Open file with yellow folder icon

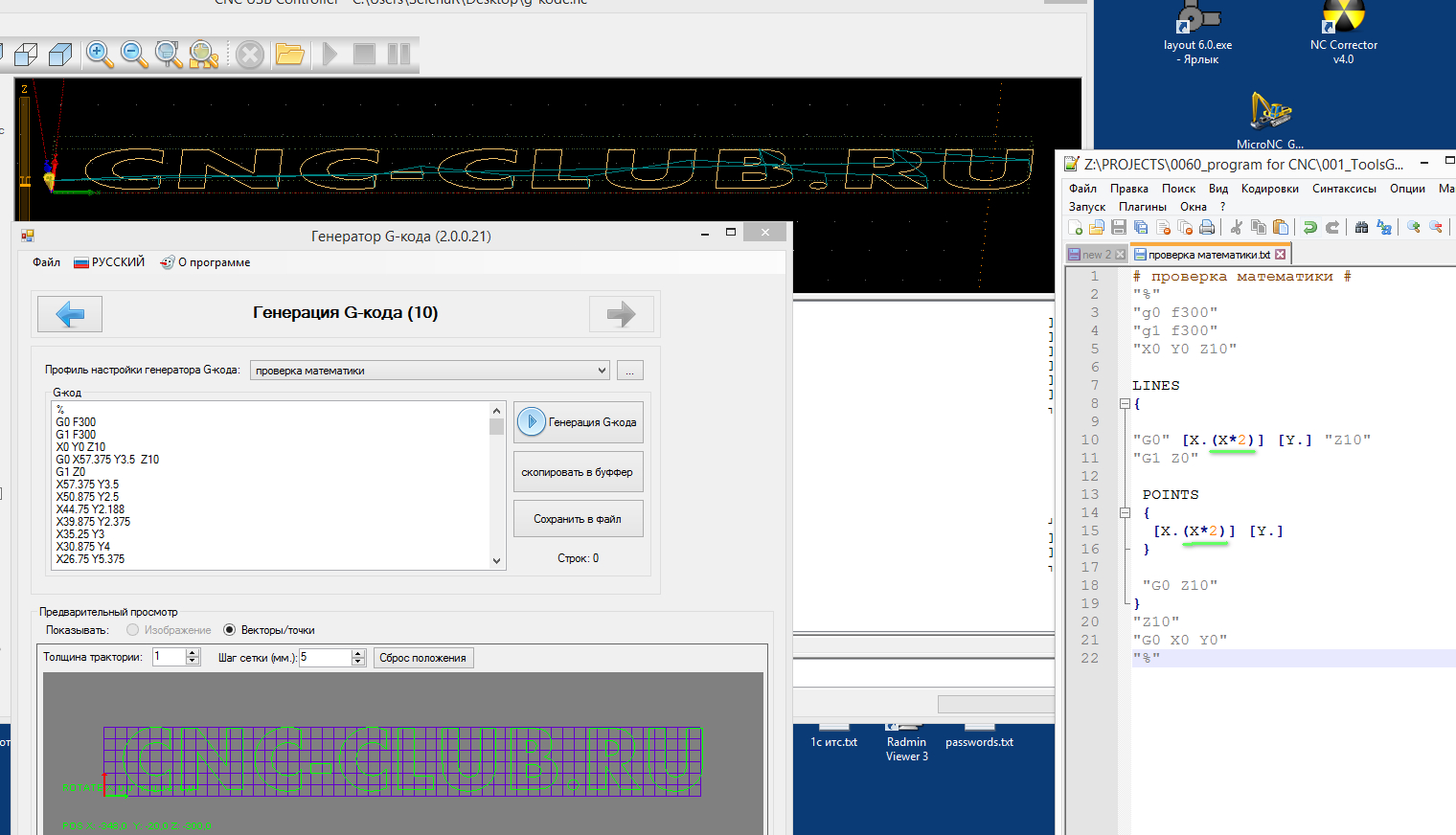289,55
